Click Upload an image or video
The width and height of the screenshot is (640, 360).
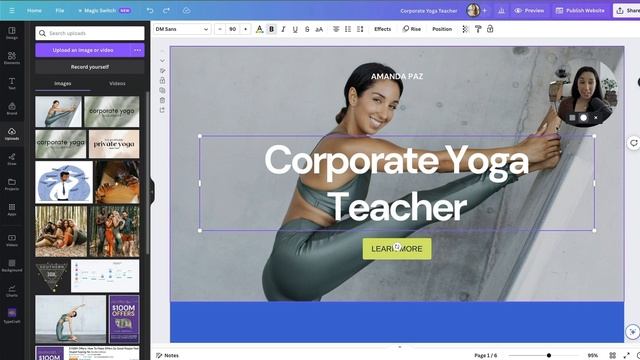[x=83, y=50]
